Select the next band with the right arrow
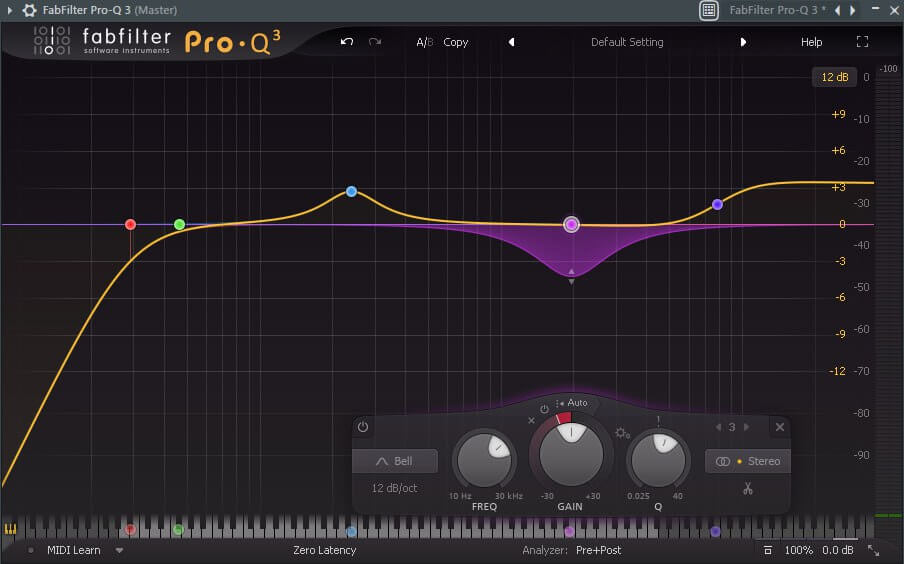 746,427
